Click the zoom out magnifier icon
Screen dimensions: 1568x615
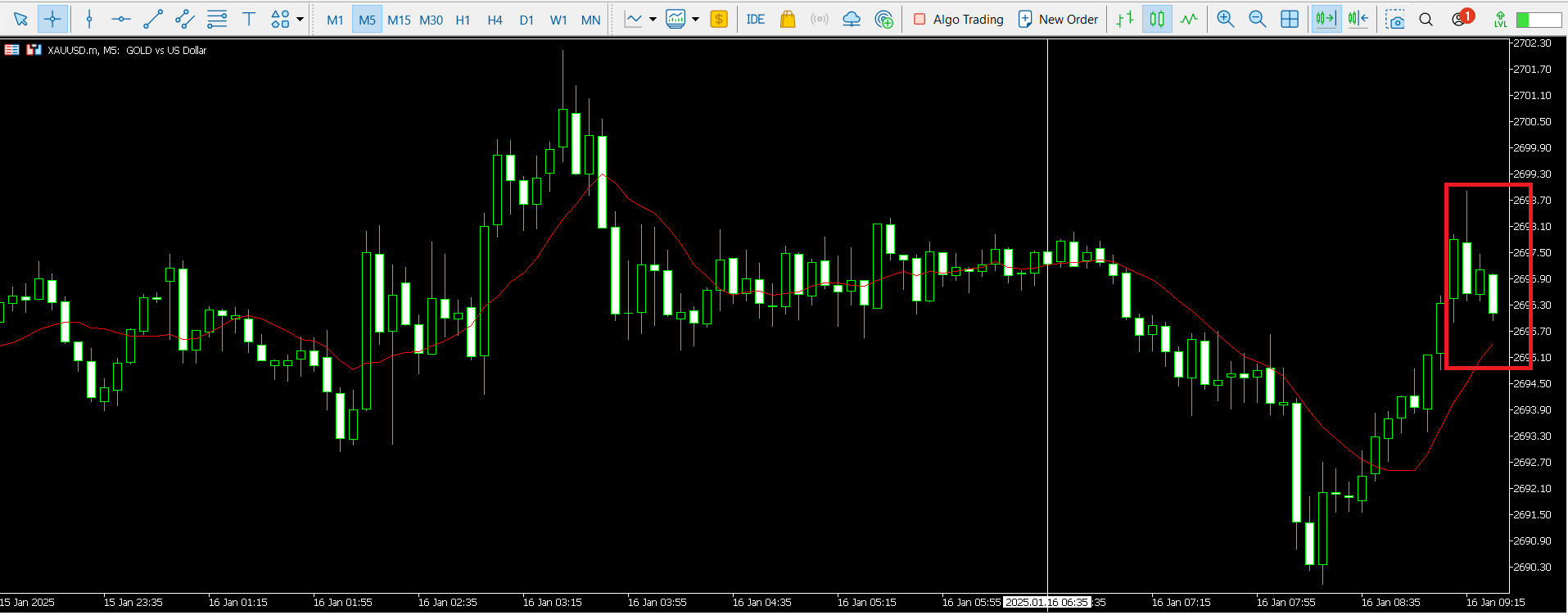1257,19
